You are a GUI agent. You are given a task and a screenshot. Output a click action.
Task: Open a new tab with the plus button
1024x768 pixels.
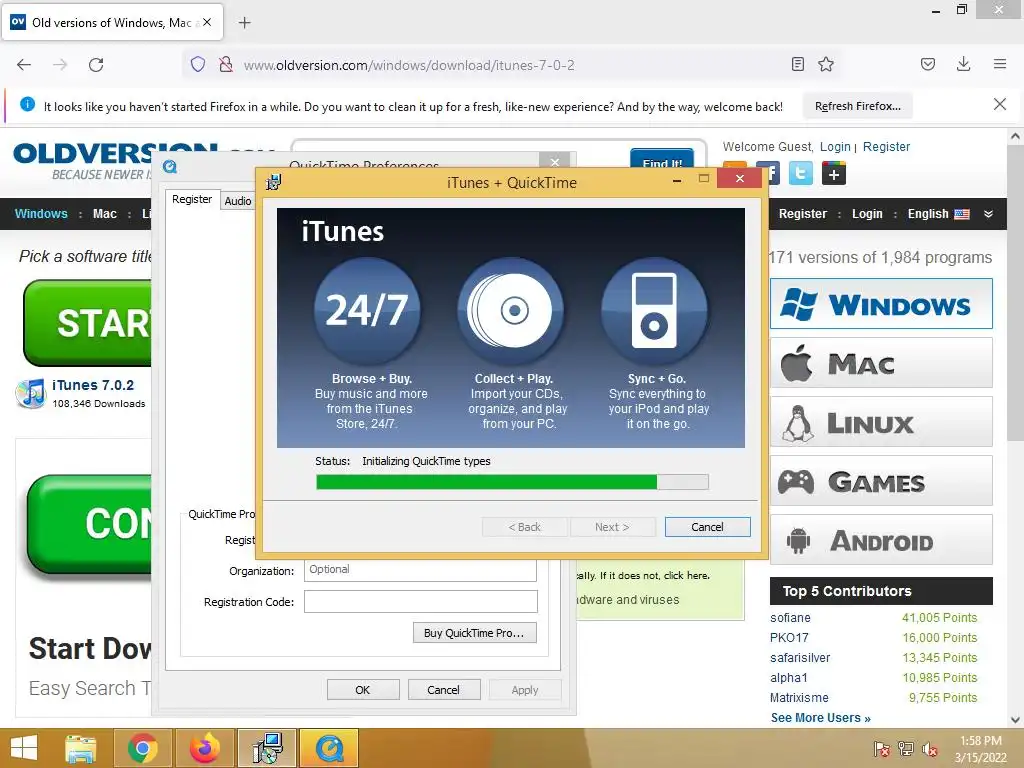click(x=244, y=23)
